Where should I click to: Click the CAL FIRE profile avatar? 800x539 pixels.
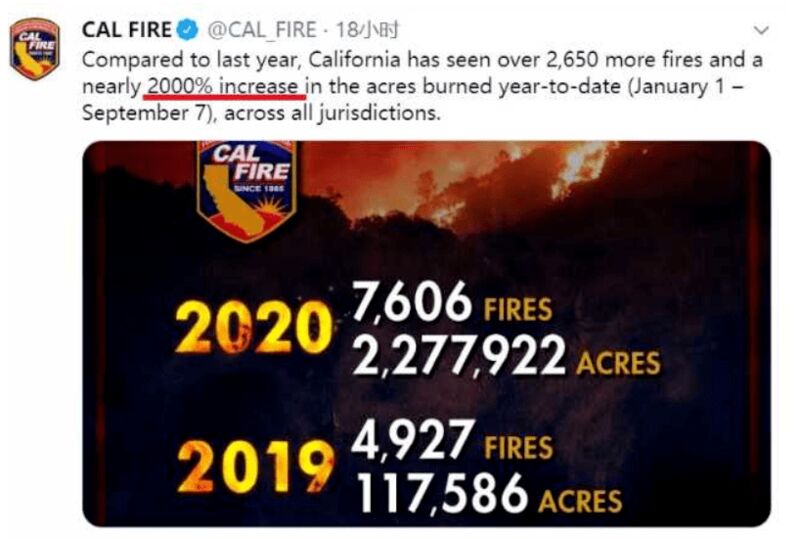coord(35,48)
